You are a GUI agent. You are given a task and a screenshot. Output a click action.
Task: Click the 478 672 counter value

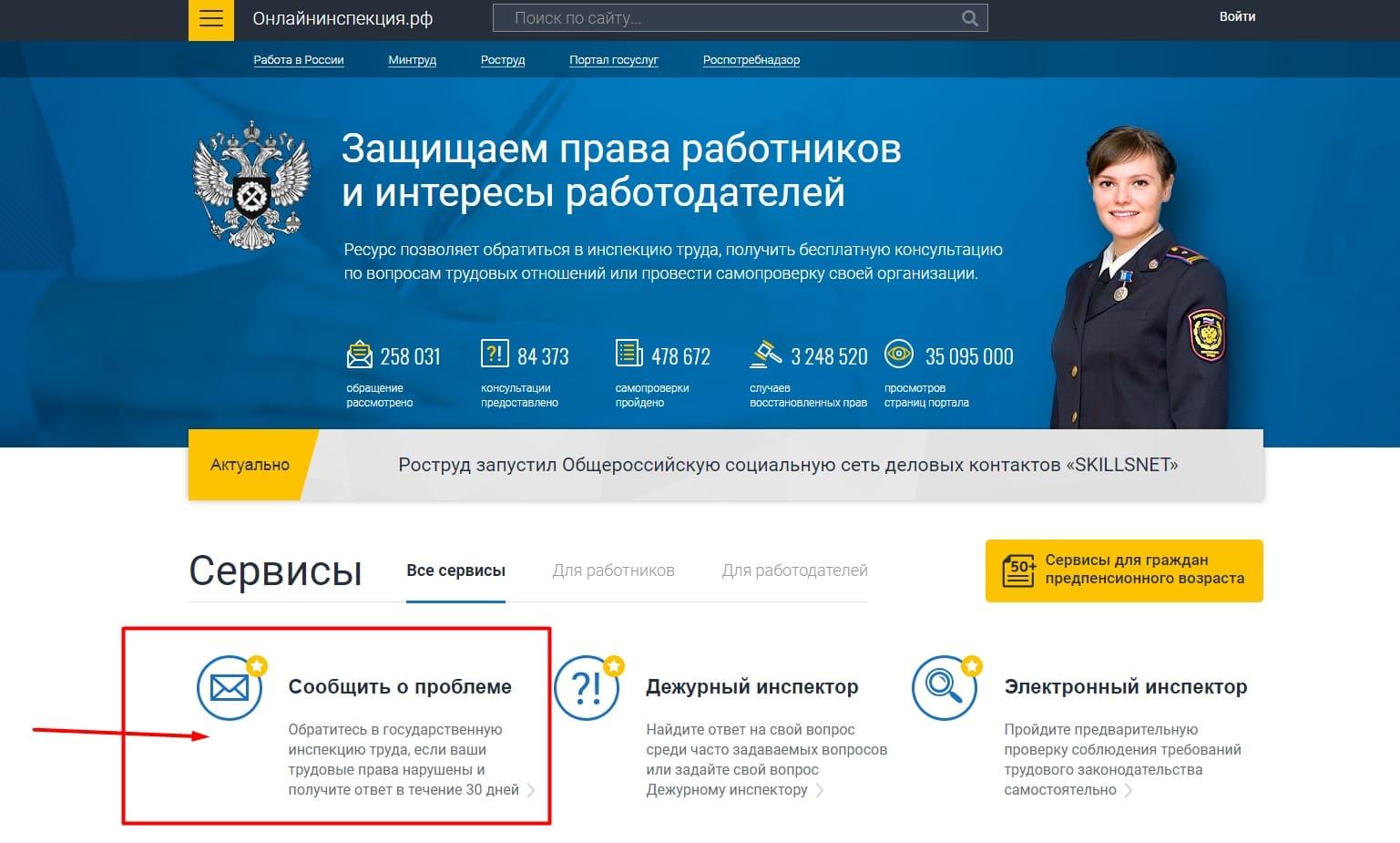coord(680,356)
